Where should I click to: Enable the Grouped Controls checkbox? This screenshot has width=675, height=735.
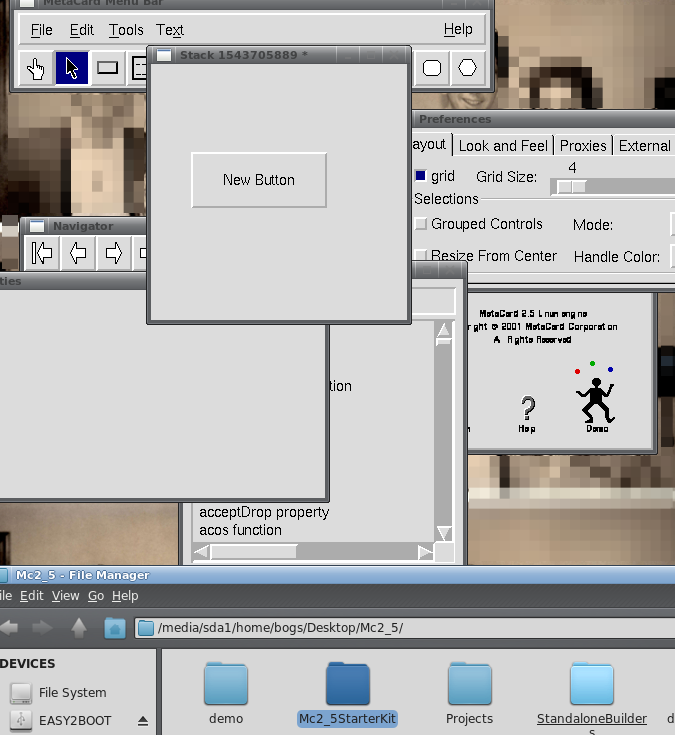point(421,224)
